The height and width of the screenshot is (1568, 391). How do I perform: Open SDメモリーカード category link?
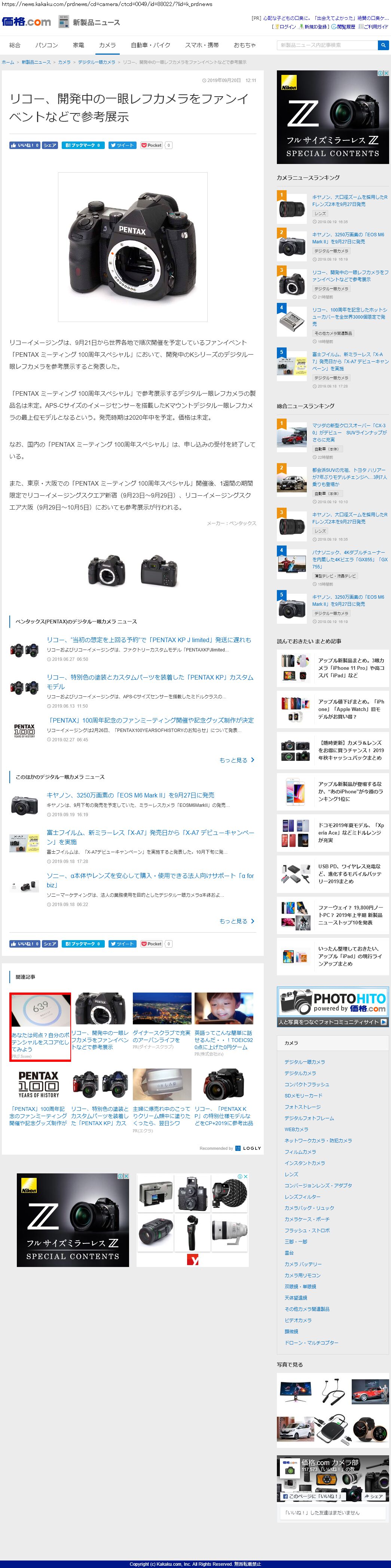(x=303, y=1096)
